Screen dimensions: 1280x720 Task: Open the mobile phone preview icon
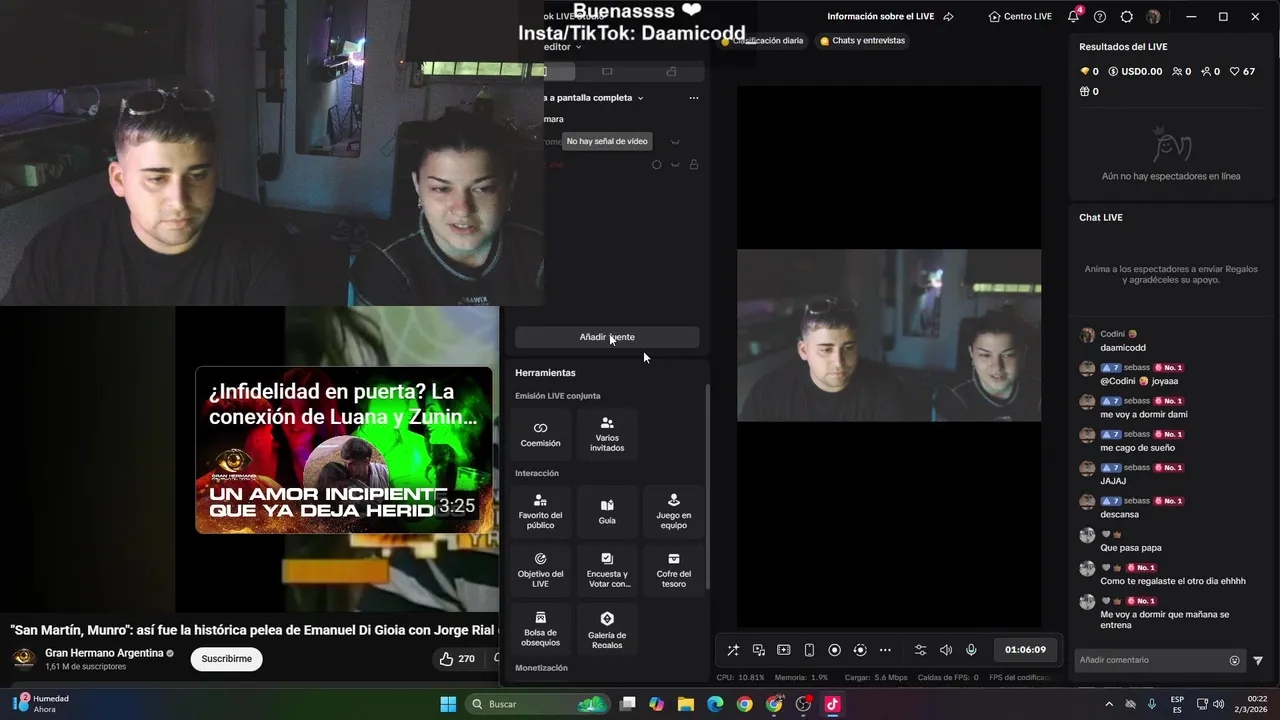pos(809,650)
